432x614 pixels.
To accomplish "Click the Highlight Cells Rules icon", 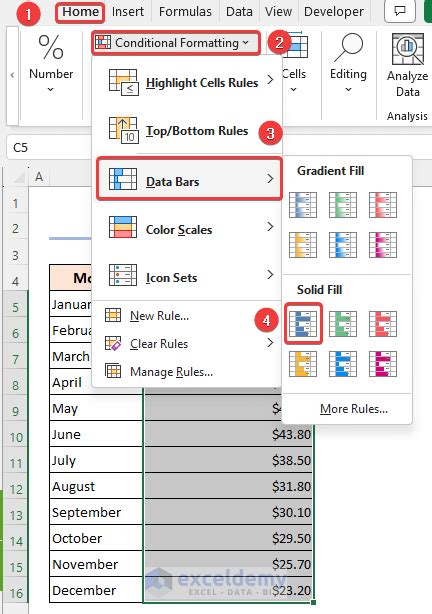I will (x=123, y=82).
